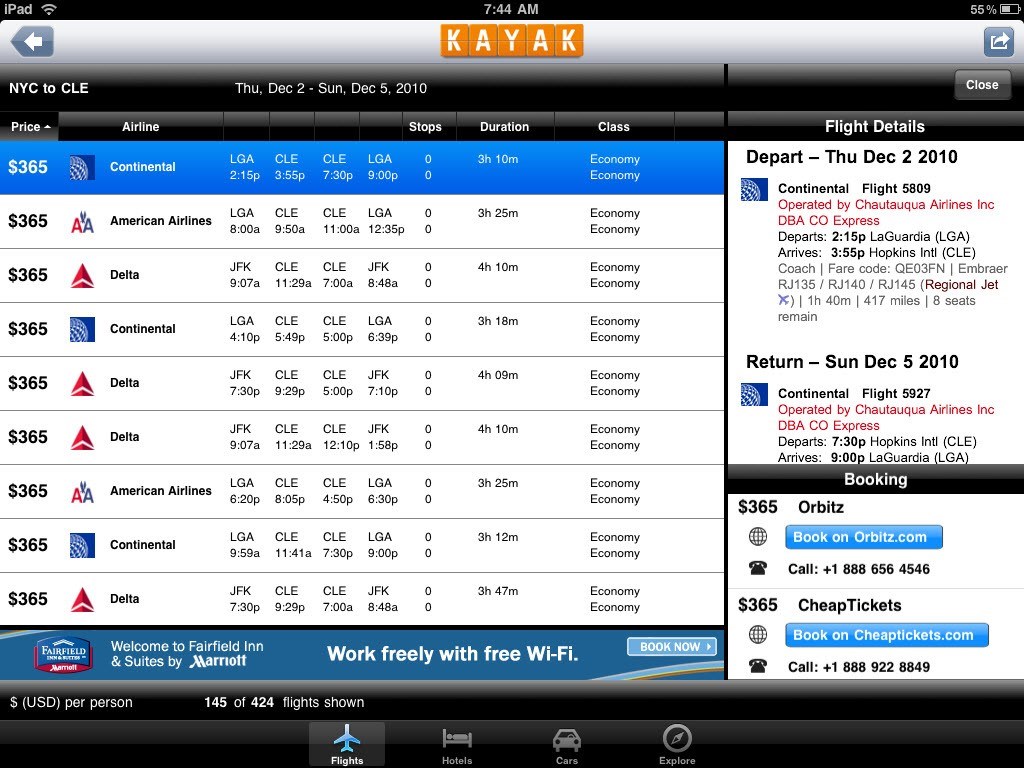Image resolution: width=1024 pixels, height=768 pixels.
Task: Tap the 145 of 424 flights shown text
Action: [x=284, y=703]
